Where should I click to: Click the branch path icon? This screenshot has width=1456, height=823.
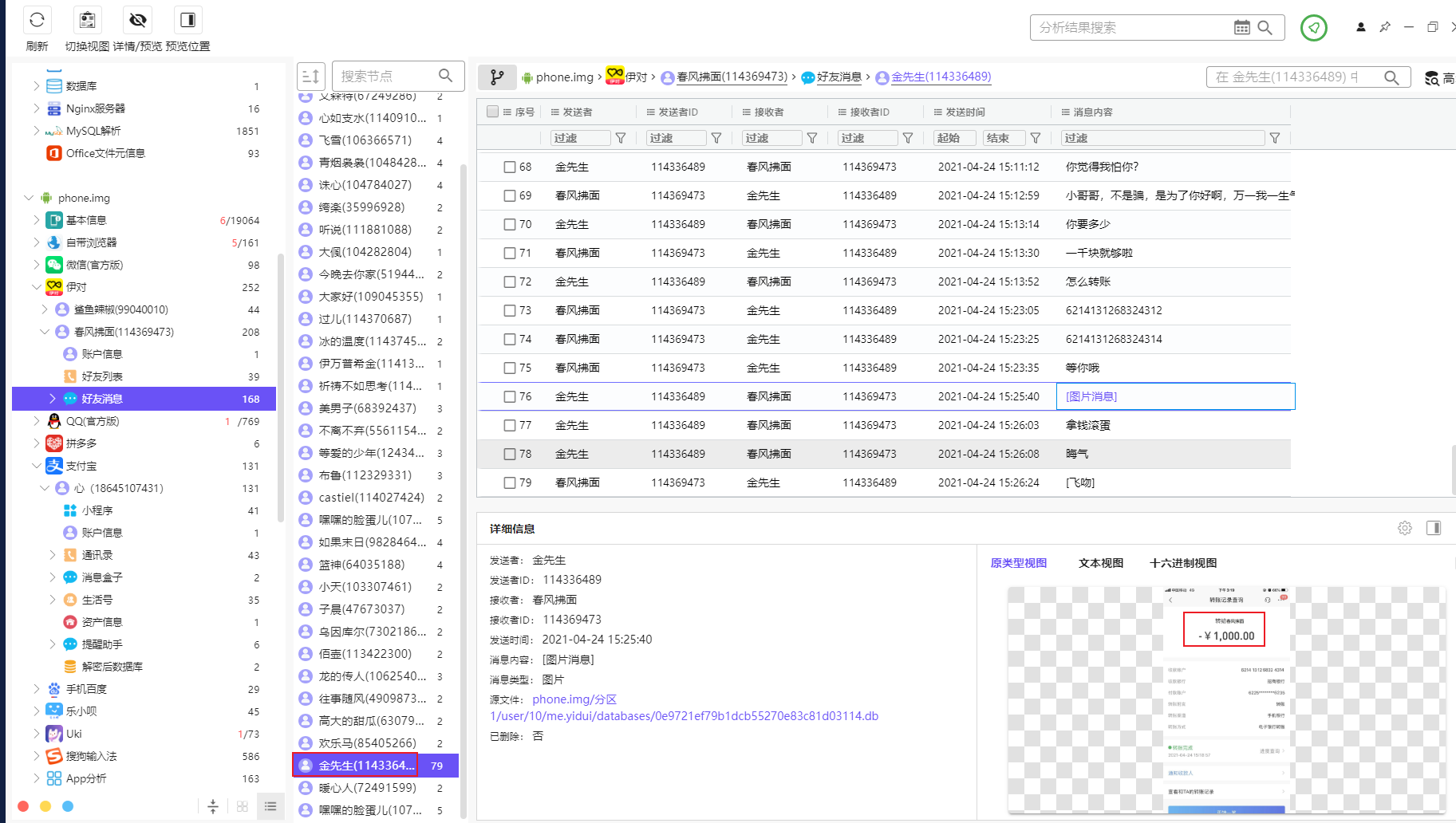(x=496, y=77)
